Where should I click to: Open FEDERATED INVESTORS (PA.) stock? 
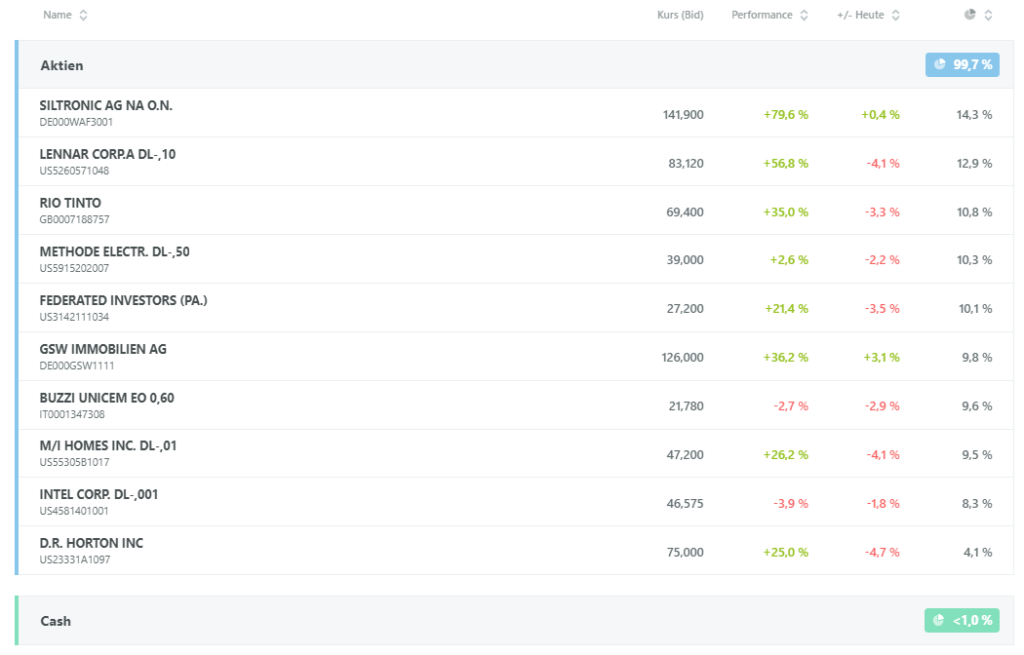tap(123, 300)
